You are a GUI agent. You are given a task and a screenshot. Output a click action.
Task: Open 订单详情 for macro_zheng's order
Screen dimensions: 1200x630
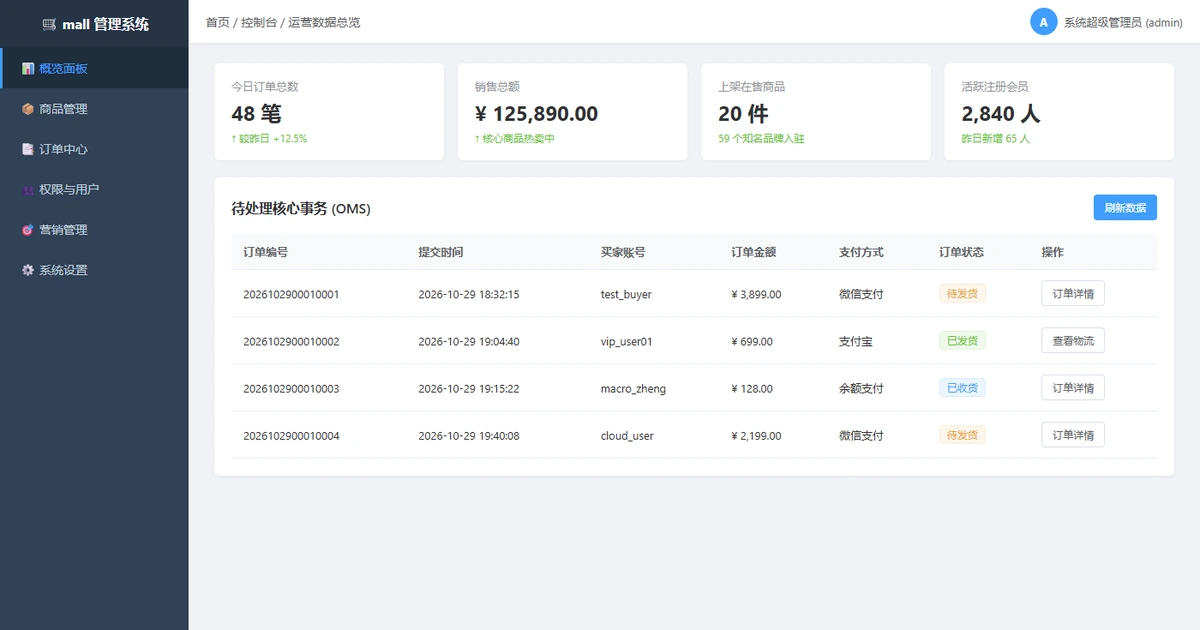1073,388
